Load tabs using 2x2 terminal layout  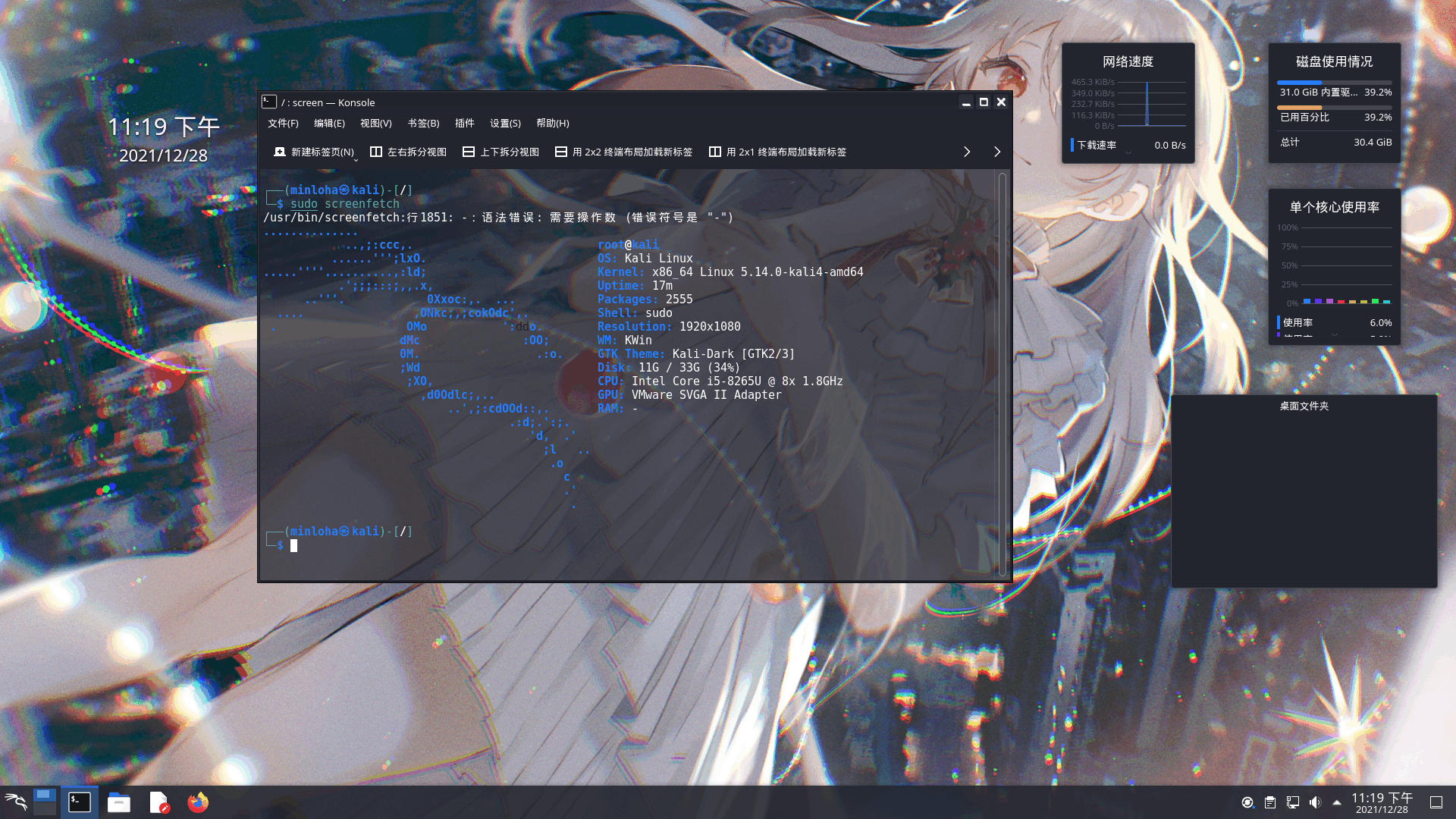[x=623, y=152]
